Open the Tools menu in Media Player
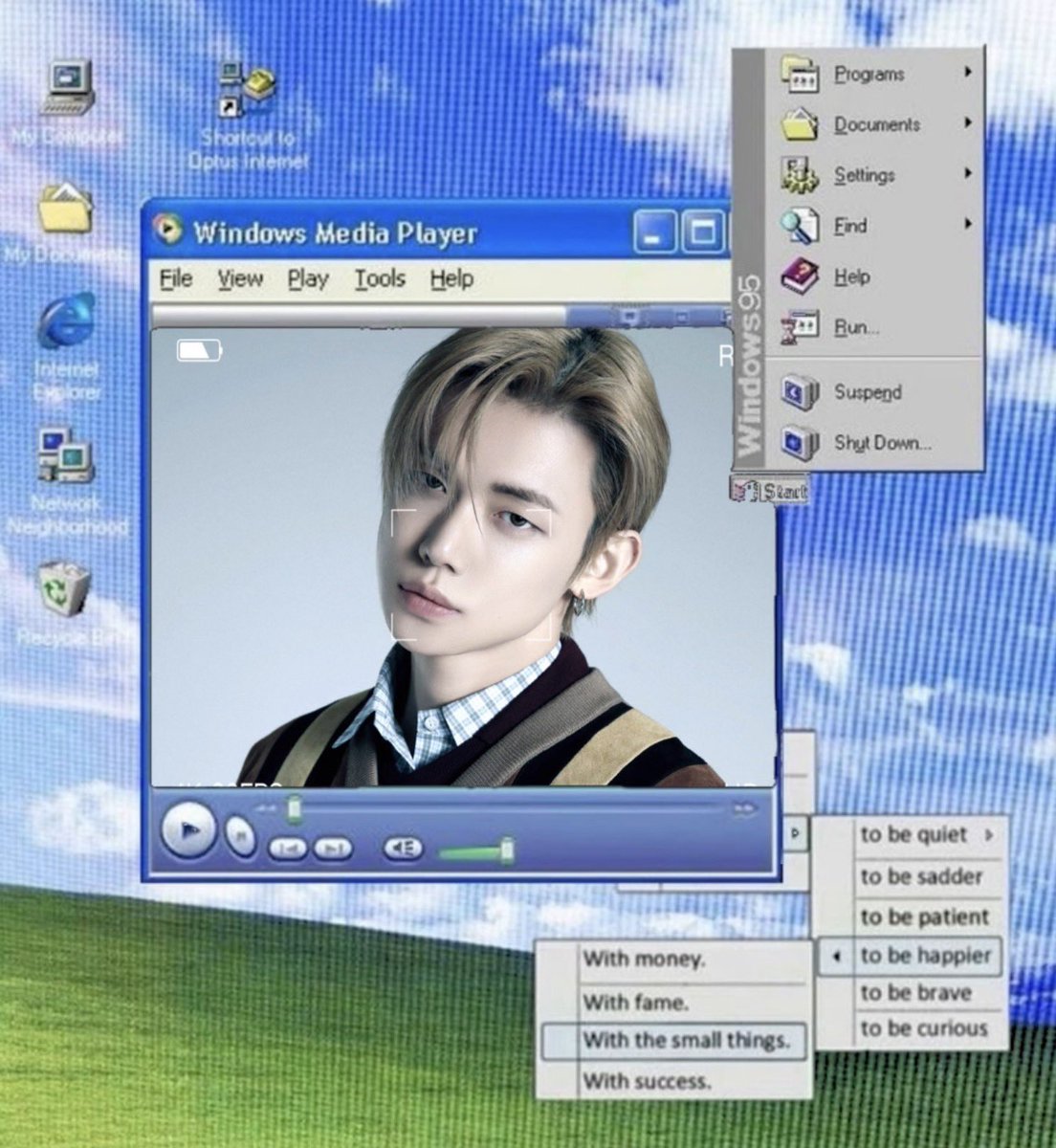The height and width of the screenshot is (1148, 1056). point(380,278)
